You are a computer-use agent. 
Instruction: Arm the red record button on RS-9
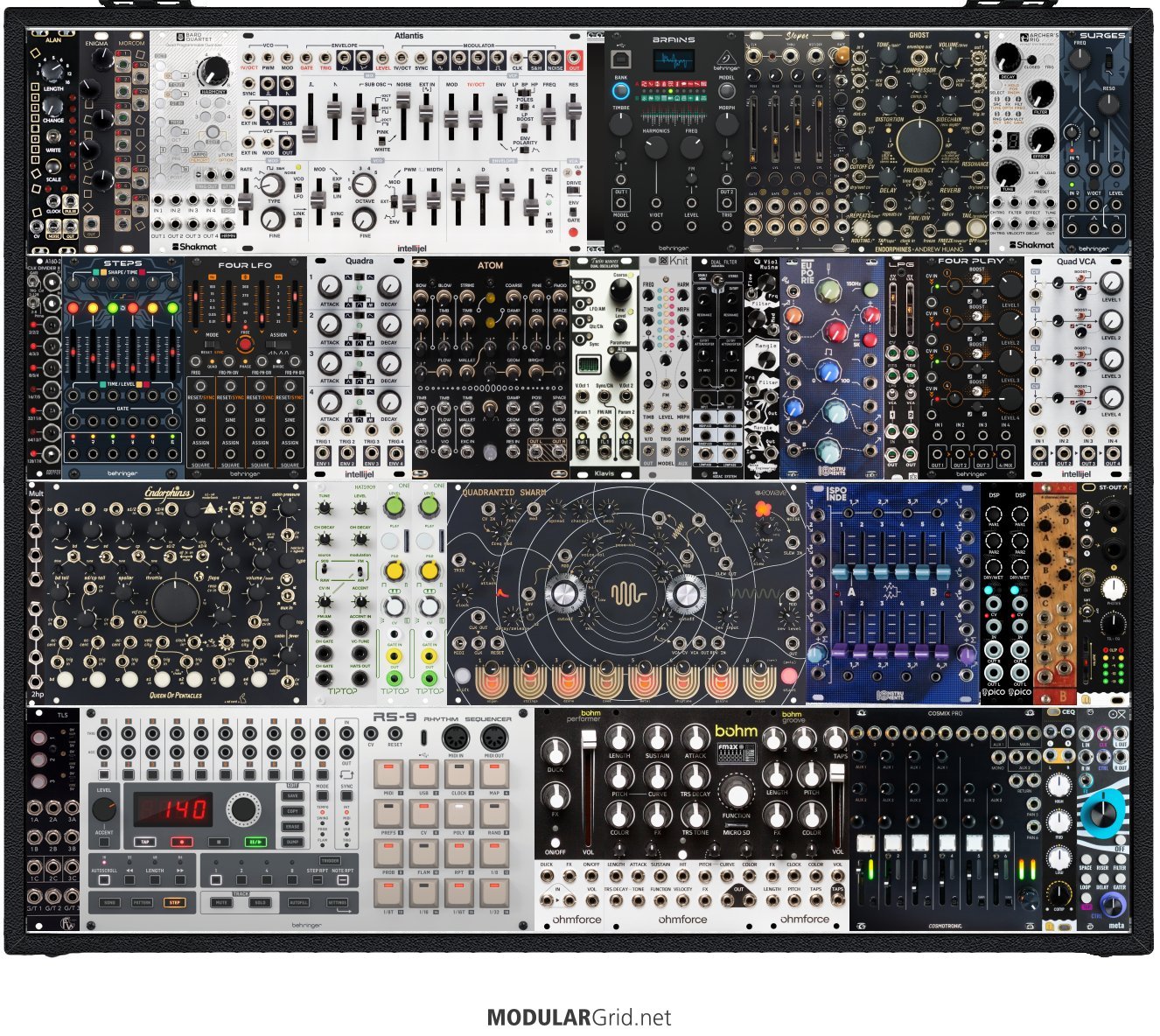click(182, 842)
